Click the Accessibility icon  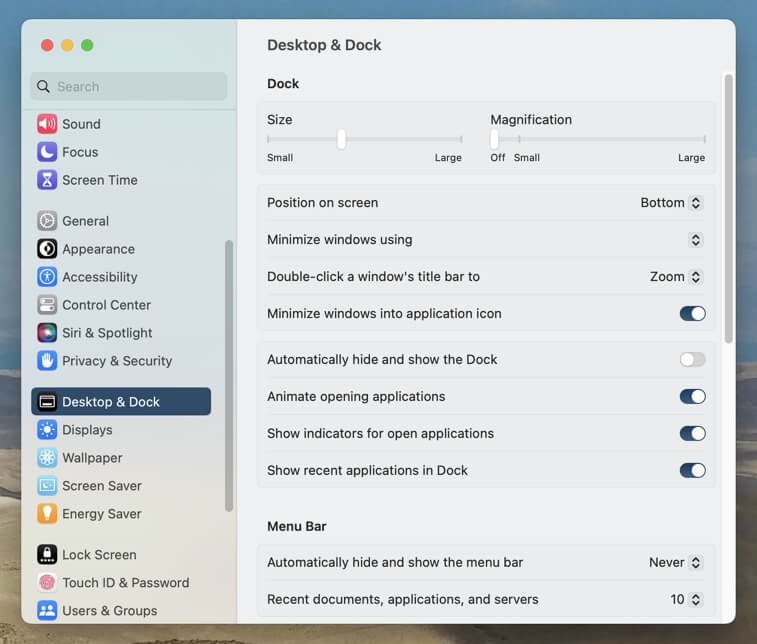click(47, 277)
